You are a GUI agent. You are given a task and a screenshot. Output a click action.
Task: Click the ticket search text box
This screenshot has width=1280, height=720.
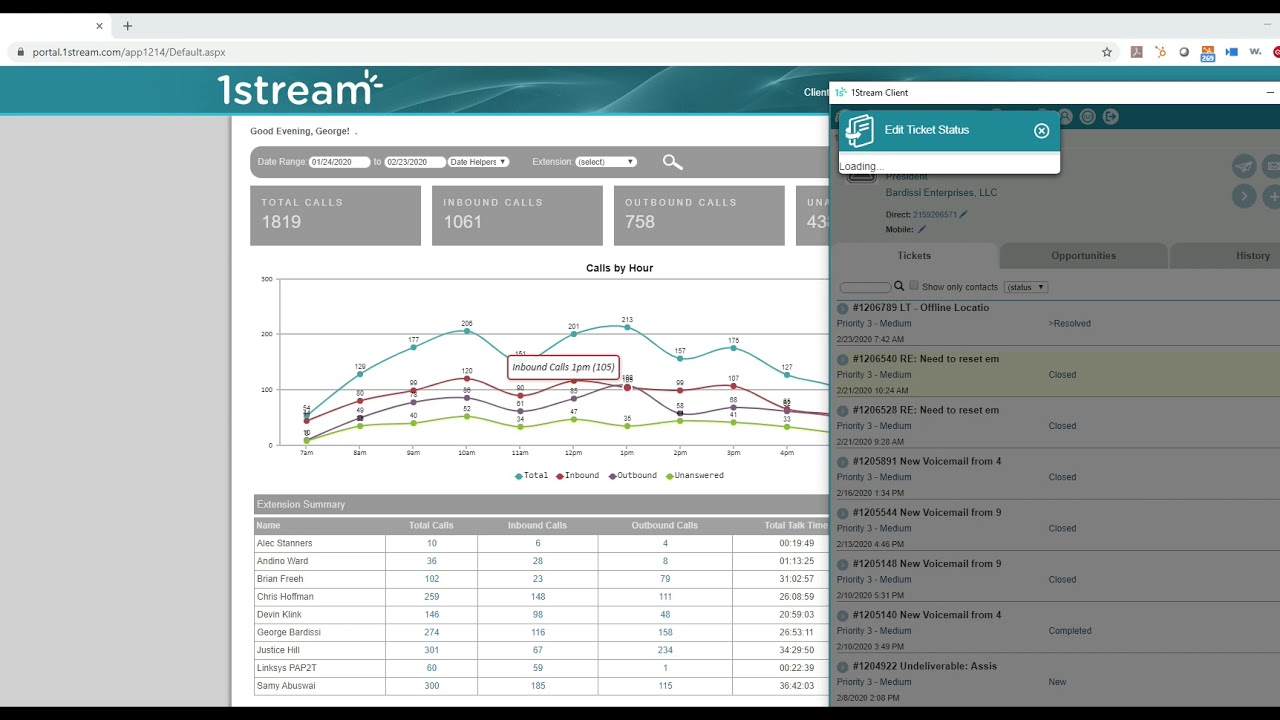pyautogui.click(x=865, y=287)
